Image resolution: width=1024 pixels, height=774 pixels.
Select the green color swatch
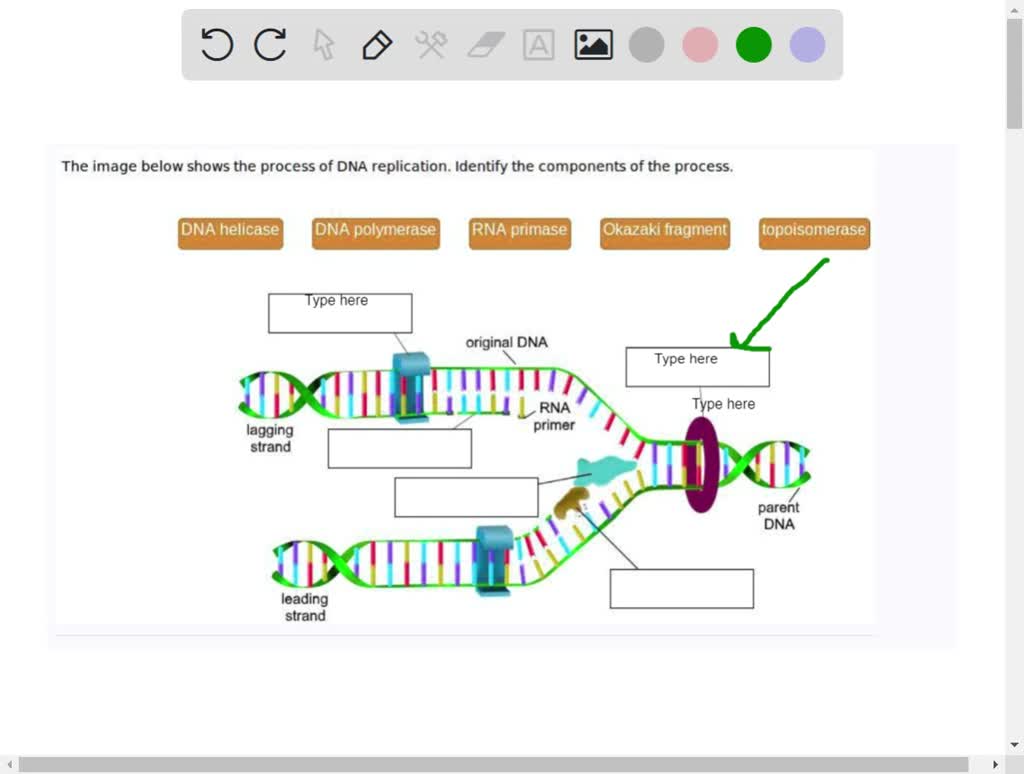click(x=753, y=44)
